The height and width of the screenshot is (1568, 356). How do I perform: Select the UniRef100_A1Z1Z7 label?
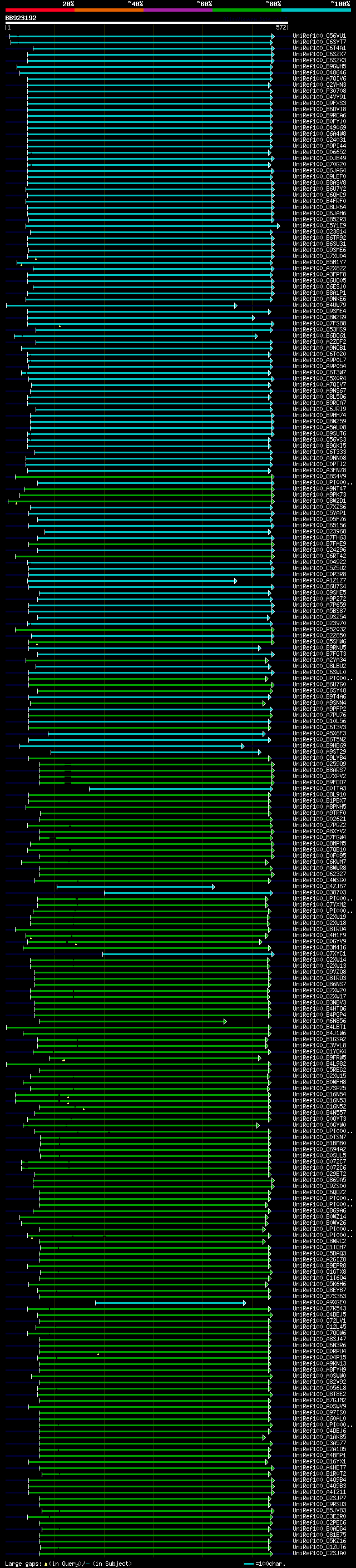(x=319, y=580)
